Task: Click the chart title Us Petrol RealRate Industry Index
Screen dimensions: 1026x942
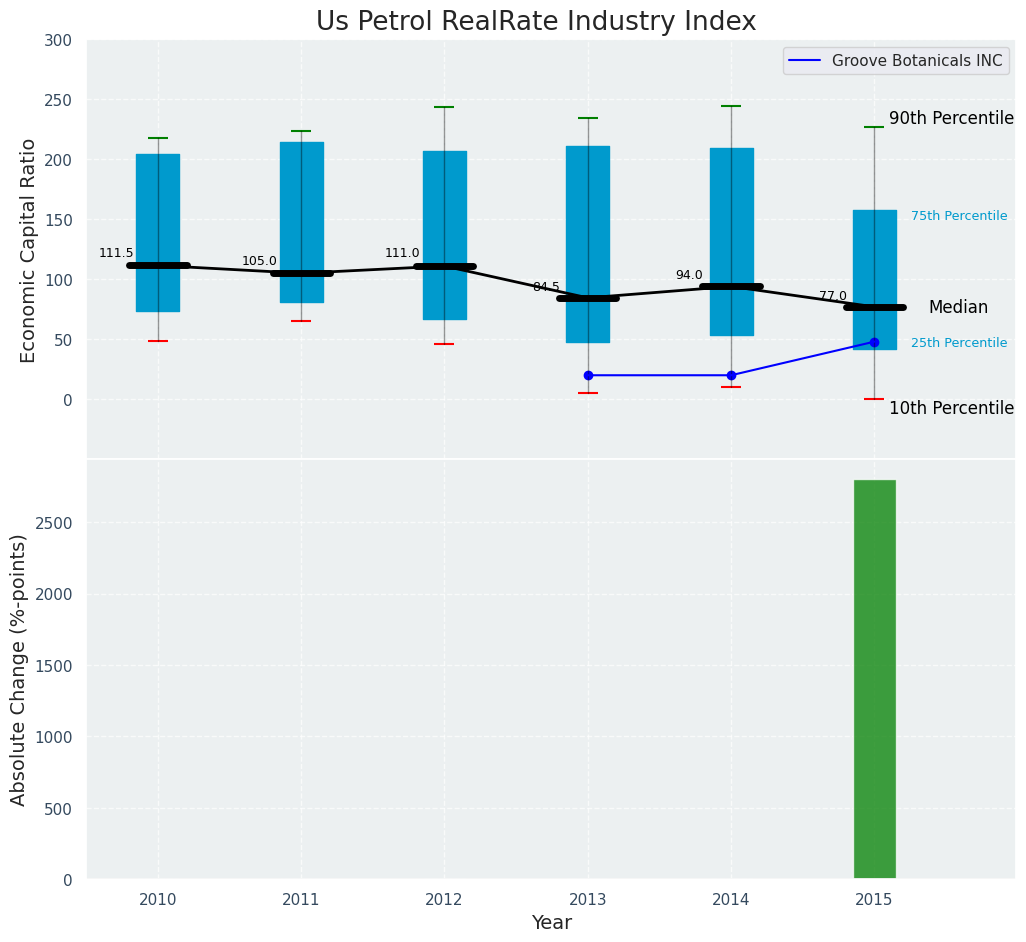Action: [536, 22]
